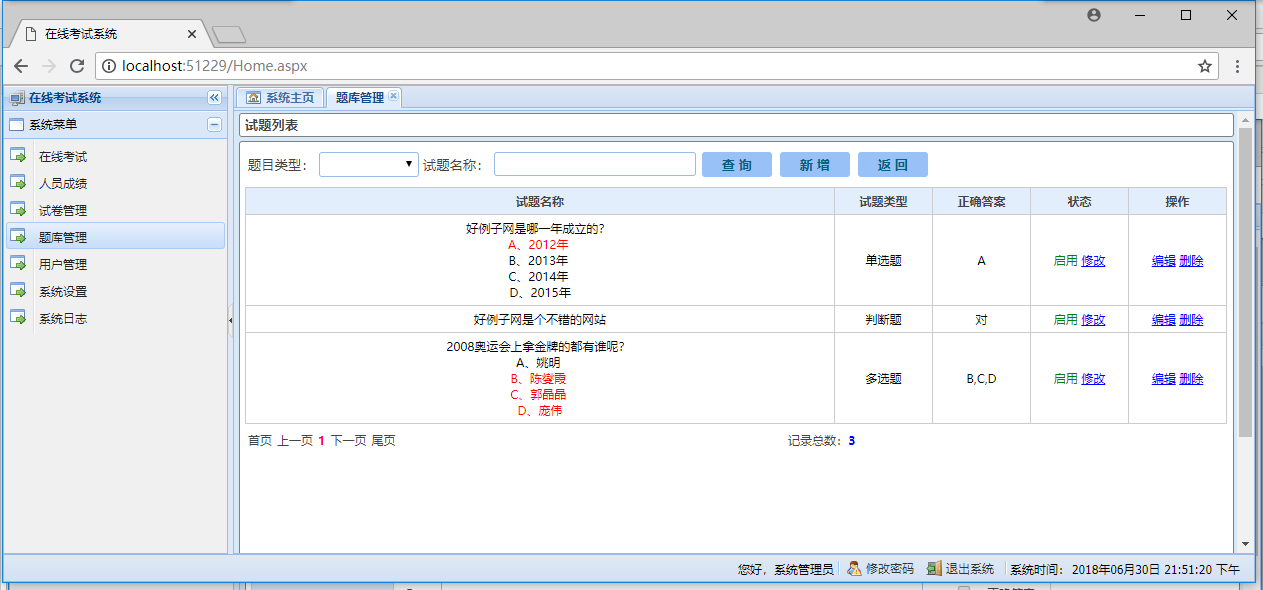Click the Chrome profile avatar icon

pos(1094,15)
